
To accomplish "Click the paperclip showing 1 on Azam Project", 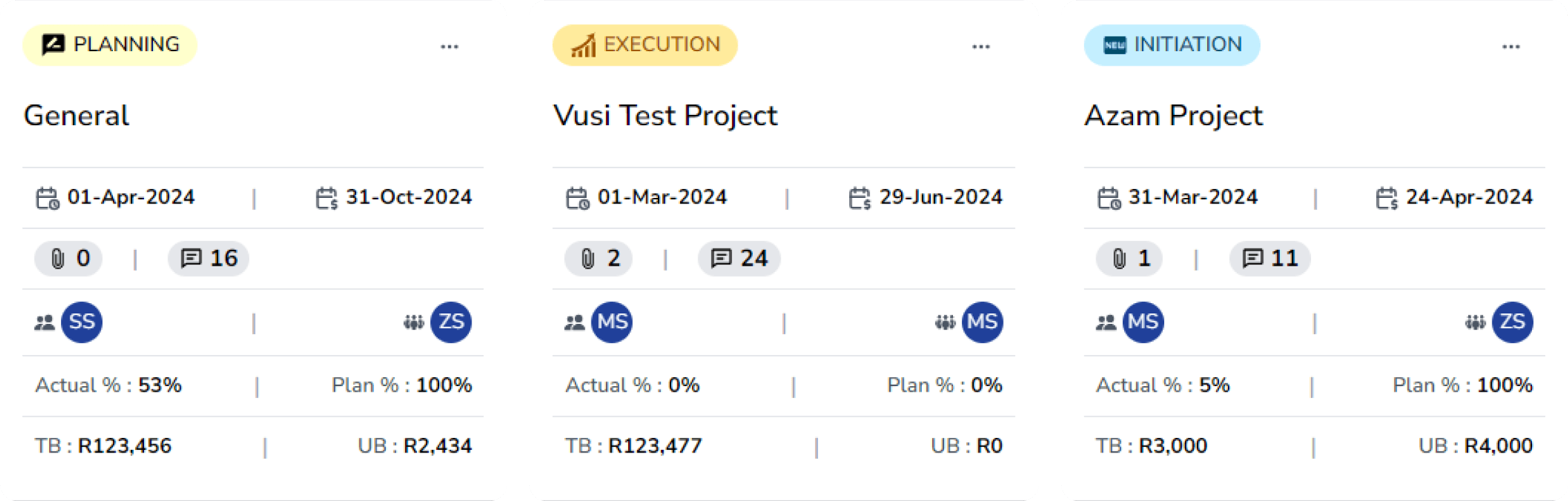I will pyautogui.click(x=1118, y=258).
